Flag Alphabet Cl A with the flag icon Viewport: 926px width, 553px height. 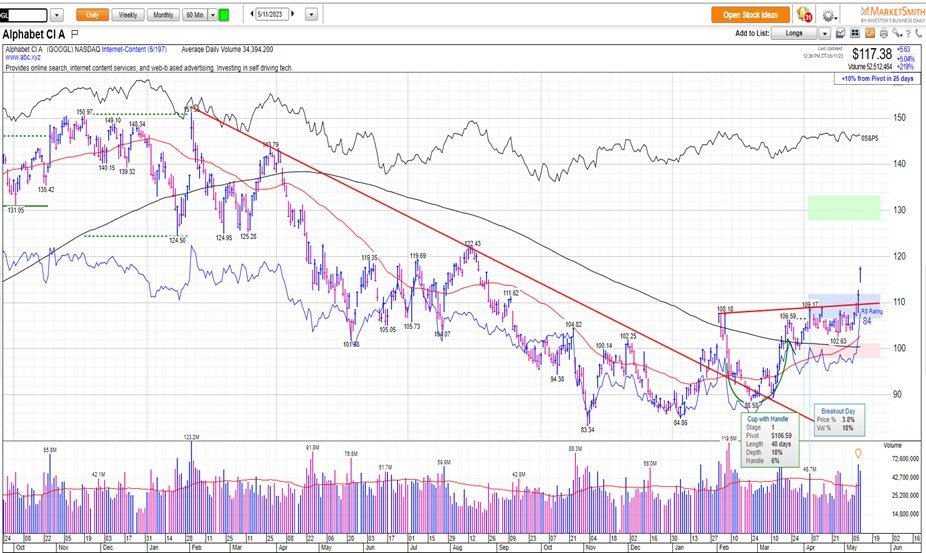click(x=74, y=34)
